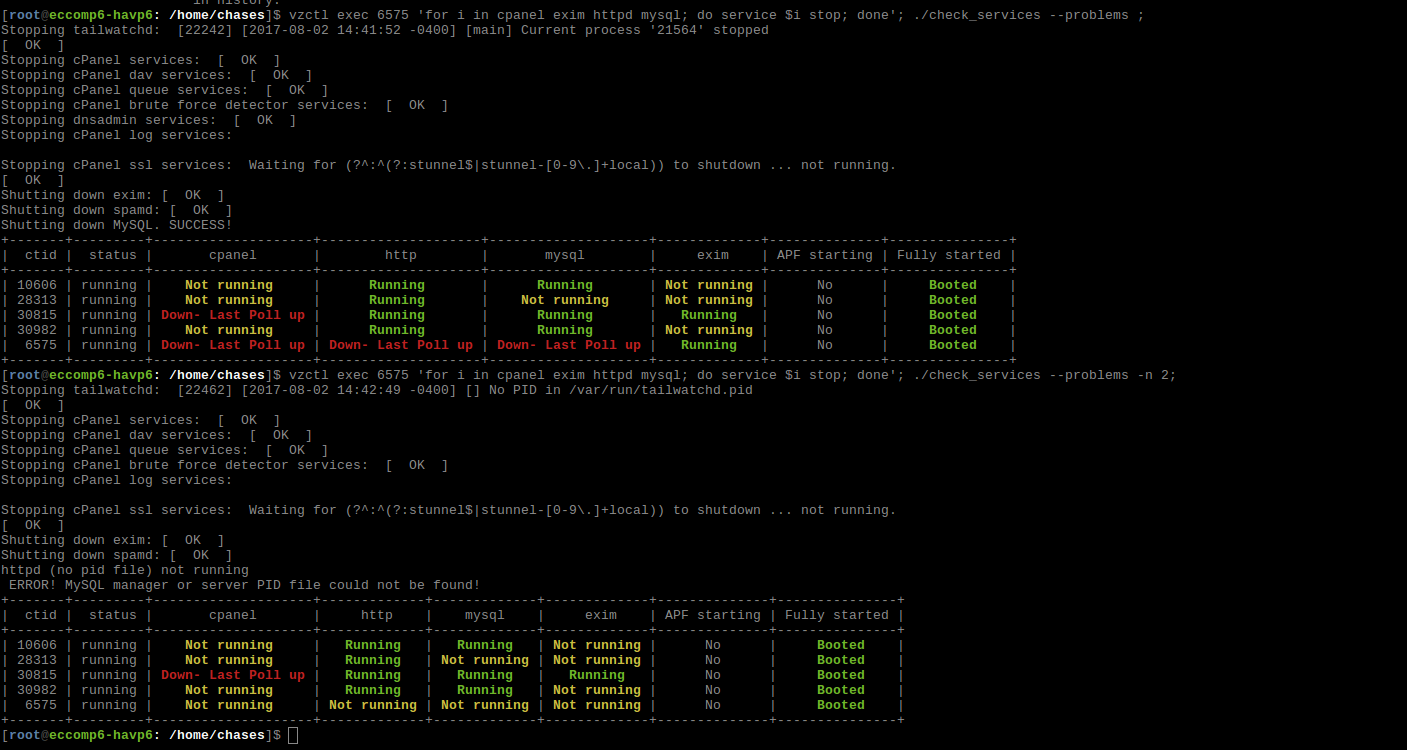Click the cursor at the bottom command prompt
The image size is (1407, 750).
(292, 735)
